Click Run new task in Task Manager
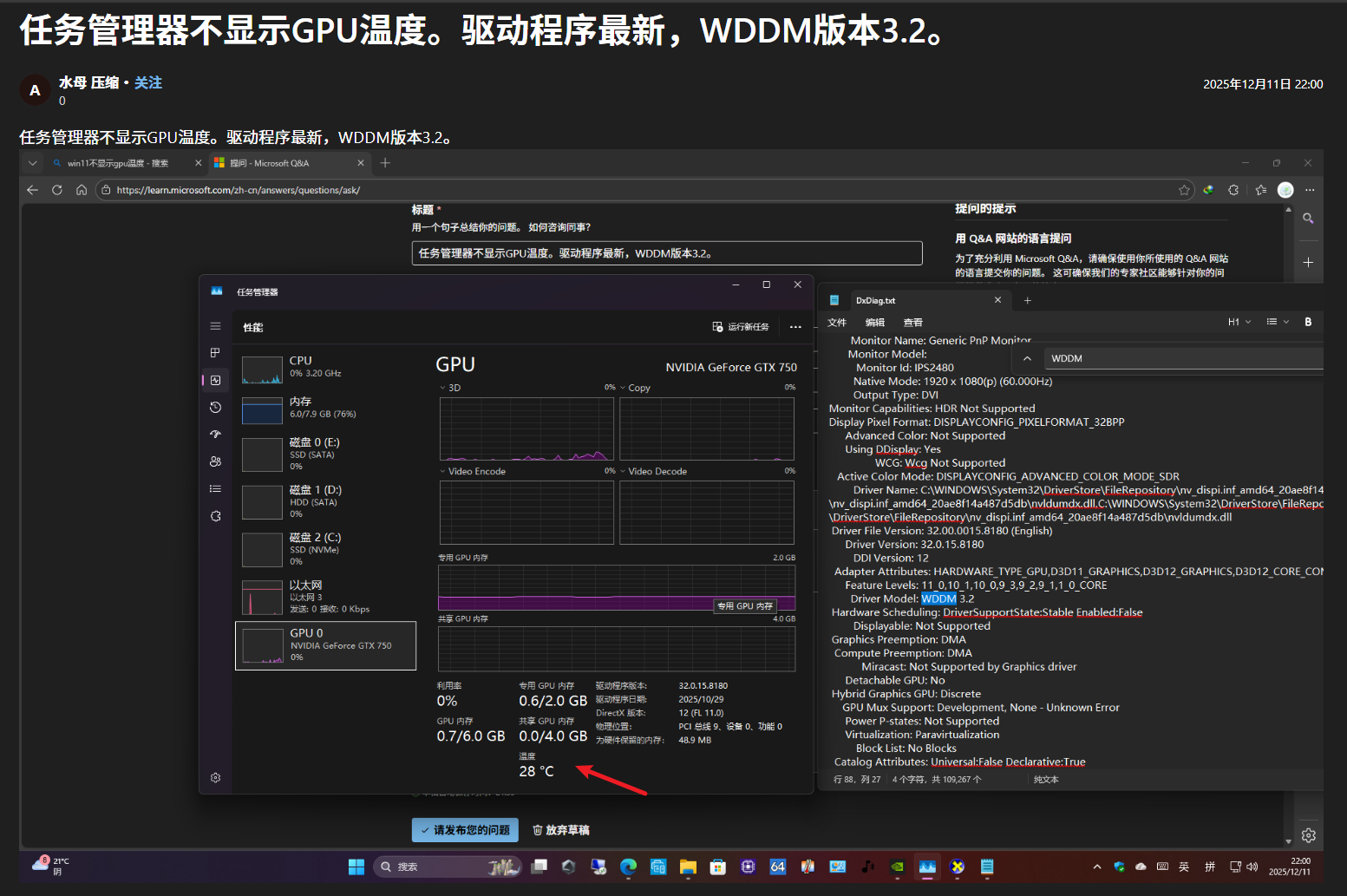The image size is (1347, 896). pyautogui.click(x=741, y=327)
